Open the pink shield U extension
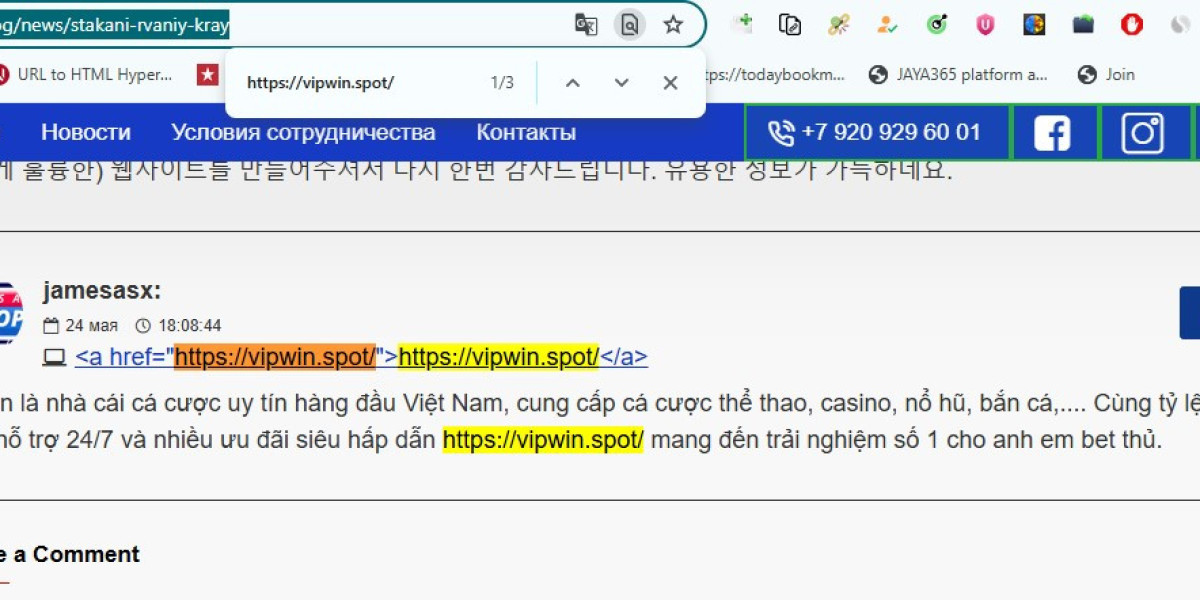 [x=985, y=24]
